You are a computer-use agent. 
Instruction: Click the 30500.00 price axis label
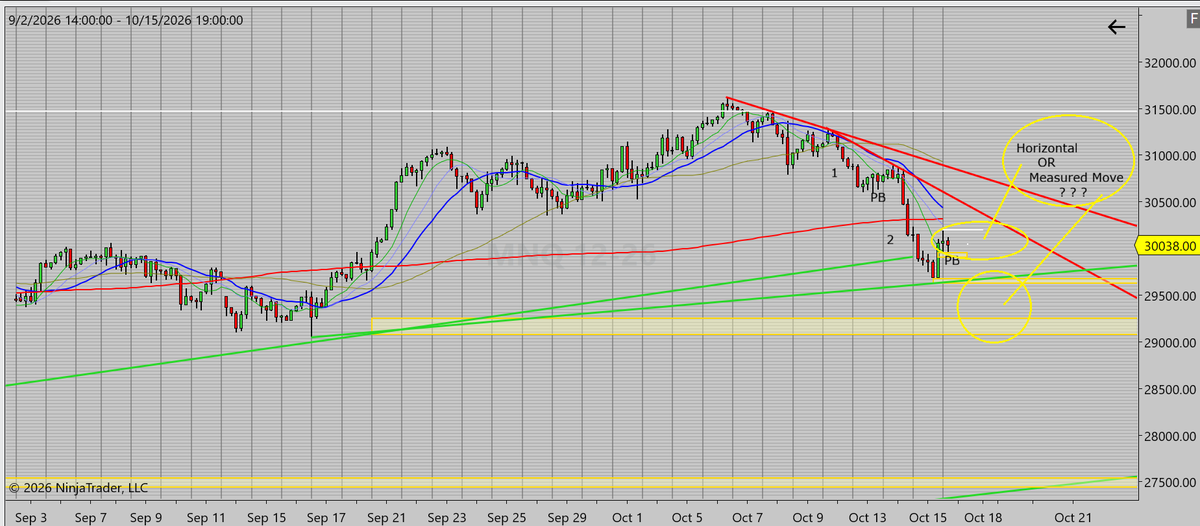coord(1170,203)
